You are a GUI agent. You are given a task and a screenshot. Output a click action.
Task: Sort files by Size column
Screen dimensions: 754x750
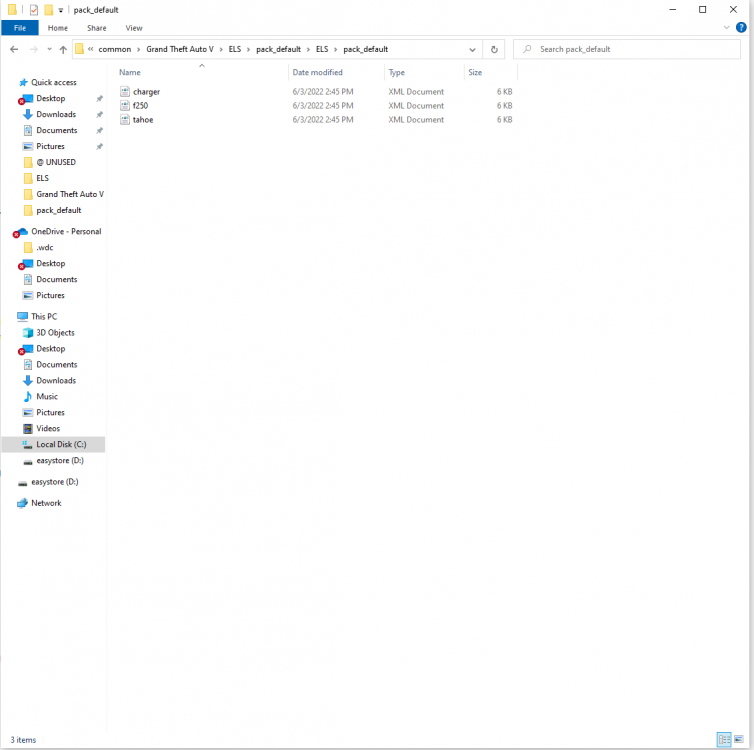pos(475,72)
